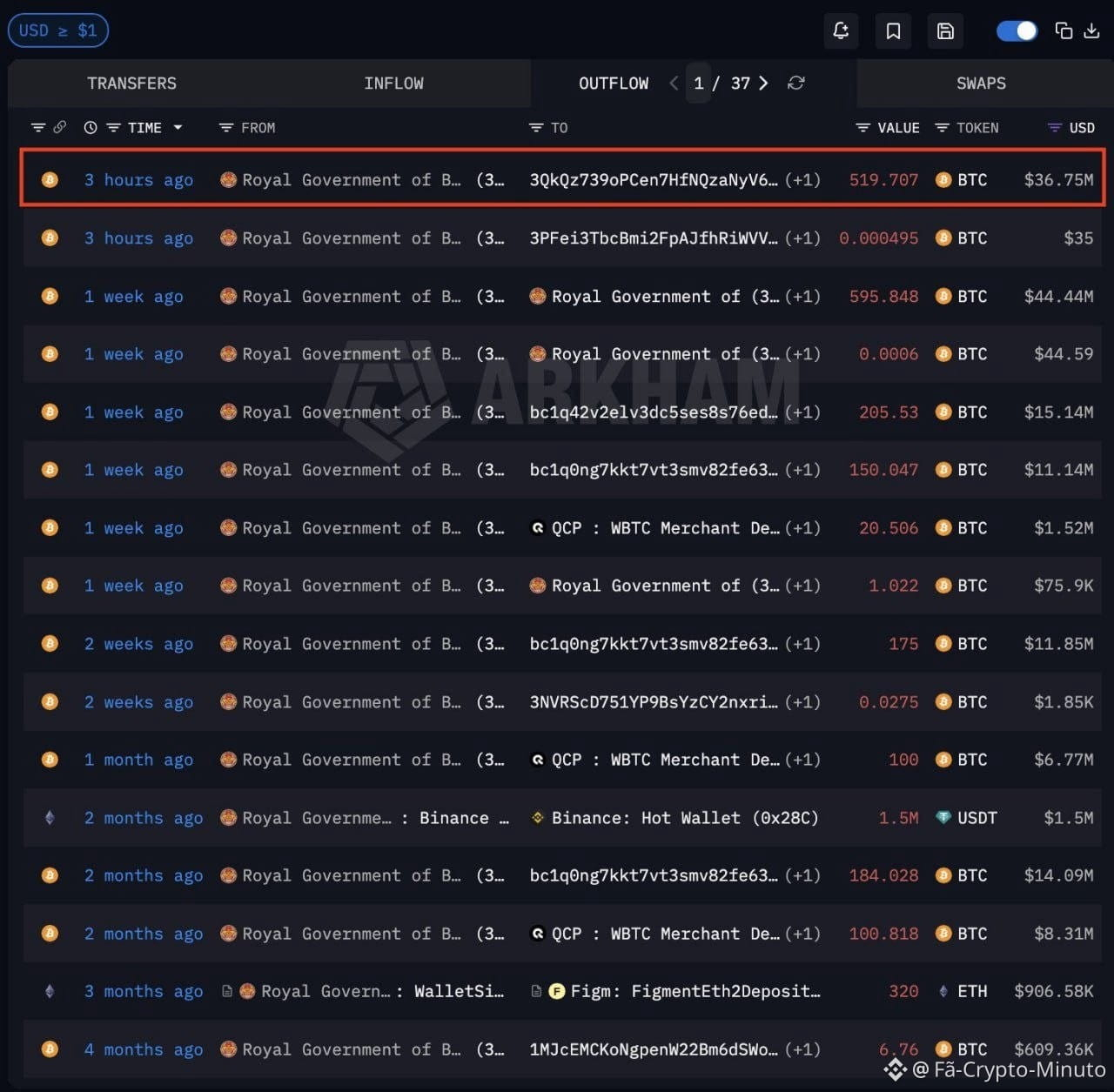Image resolution: width=1114 pixels, height=1092 pixels.
Task: Click the page number 1 field
Action: (x=698, y=84)
